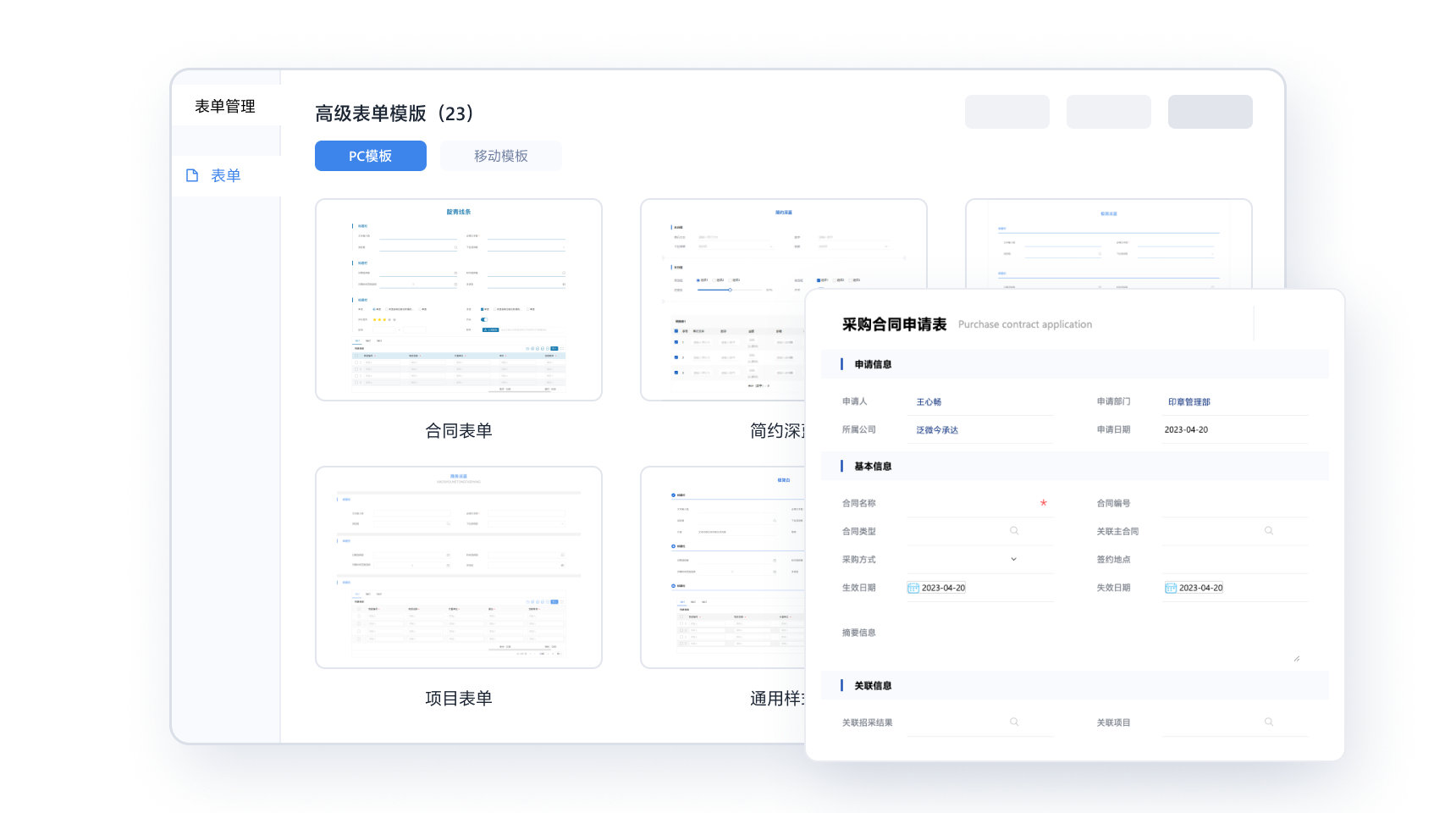Click the 合同编号 input field

[1234, 503]
